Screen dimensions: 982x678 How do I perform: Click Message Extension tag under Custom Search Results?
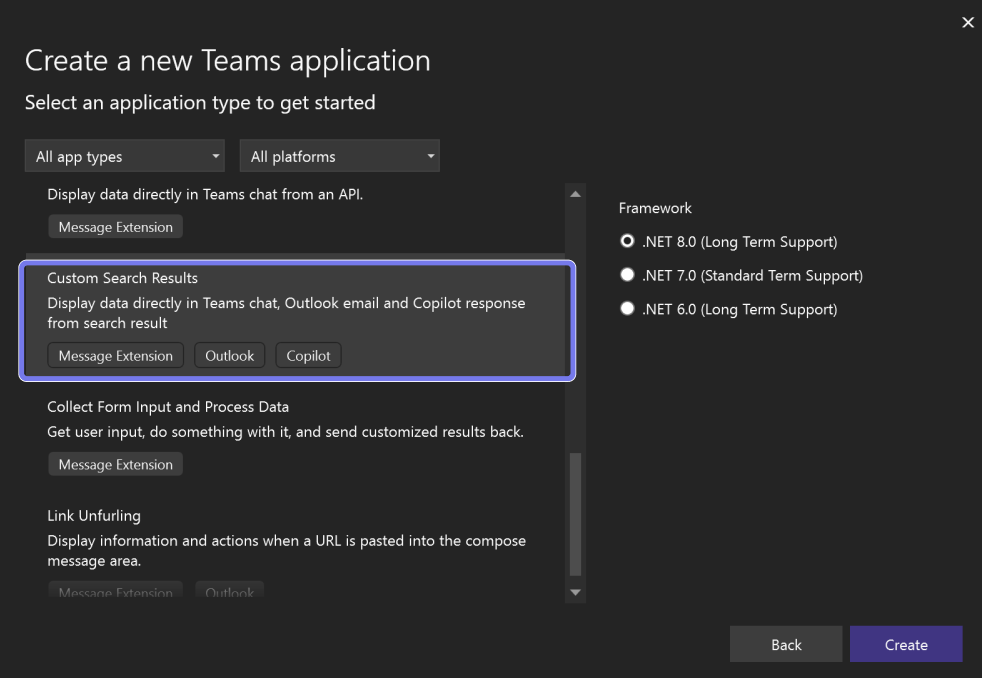click(x=115, y=356)
